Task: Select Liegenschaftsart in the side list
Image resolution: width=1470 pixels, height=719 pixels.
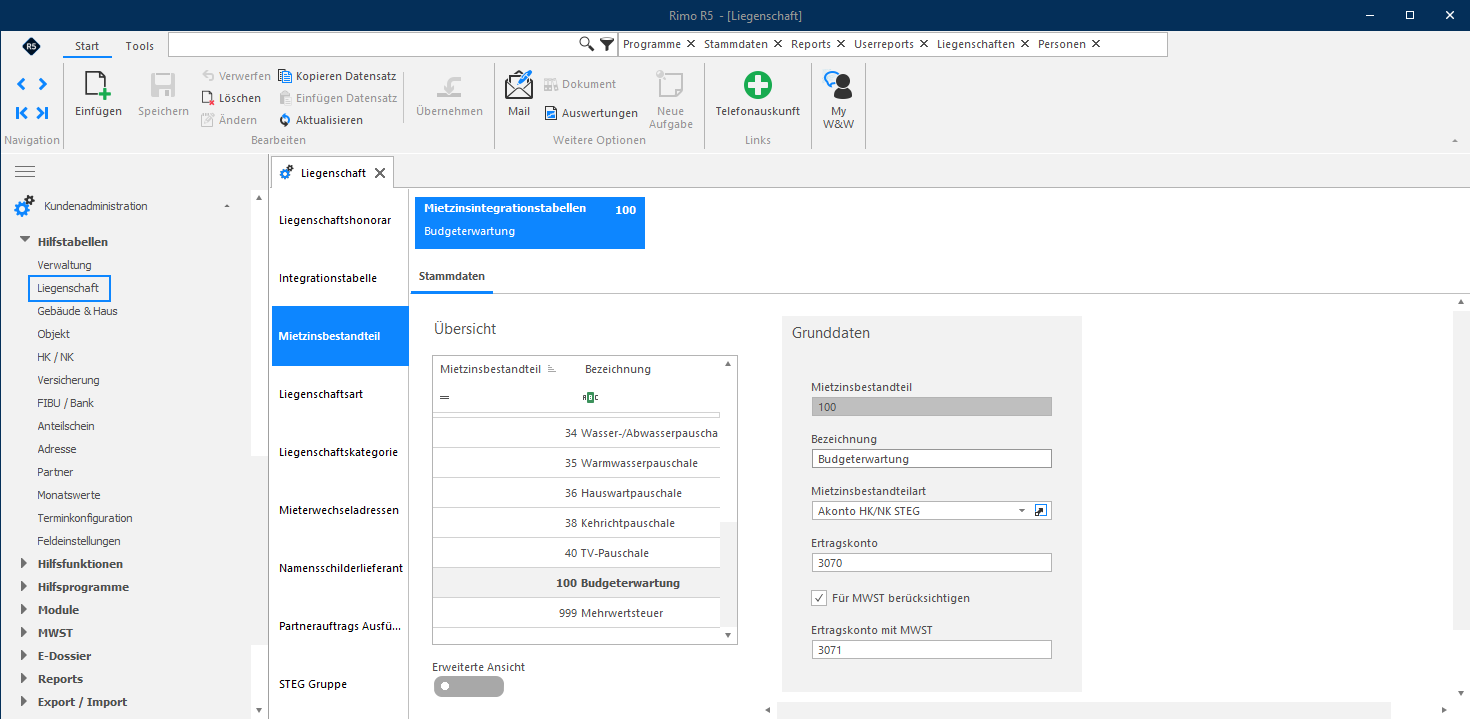Action: (340, 394)
